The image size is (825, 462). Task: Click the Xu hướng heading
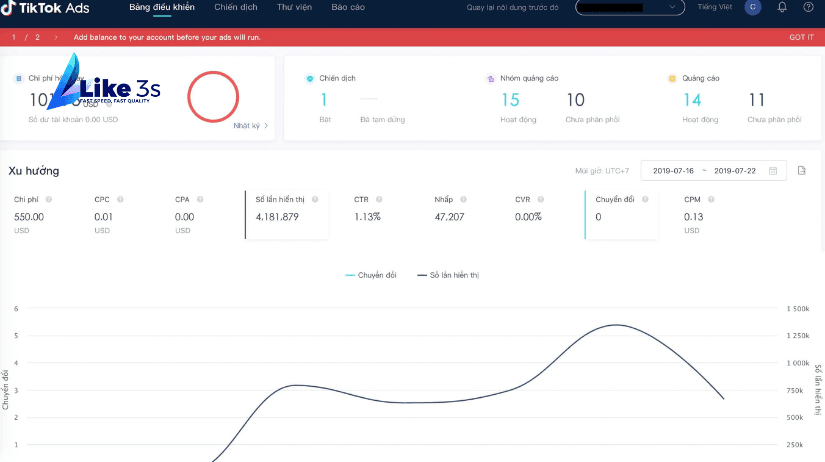click(x=34, y=171)
